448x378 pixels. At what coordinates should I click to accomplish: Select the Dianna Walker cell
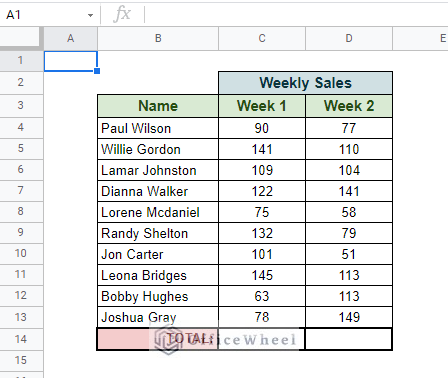[158, 191]
